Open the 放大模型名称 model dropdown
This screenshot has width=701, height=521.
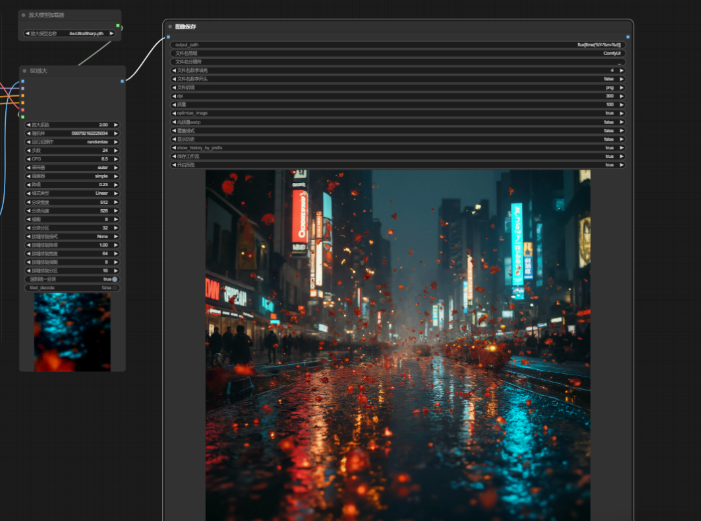click(x=70, y=33)
